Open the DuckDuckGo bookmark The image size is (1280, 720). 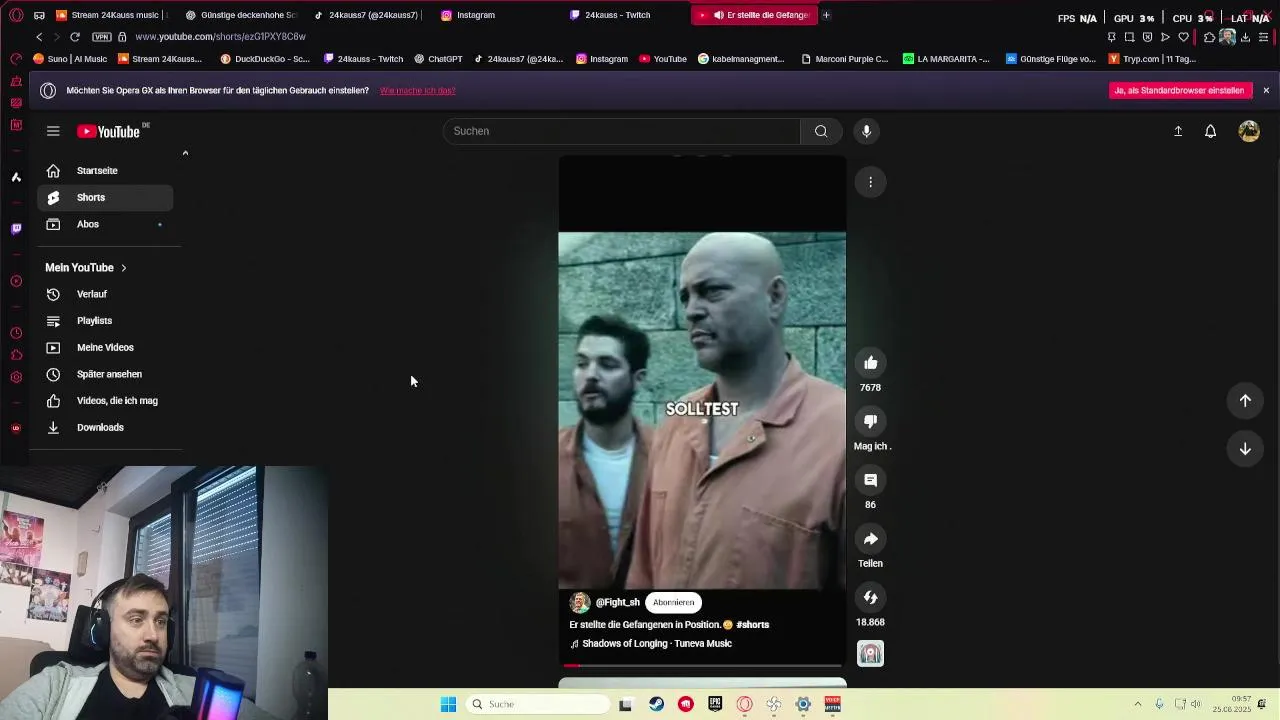pyautogui.click(x=265, y=59)
